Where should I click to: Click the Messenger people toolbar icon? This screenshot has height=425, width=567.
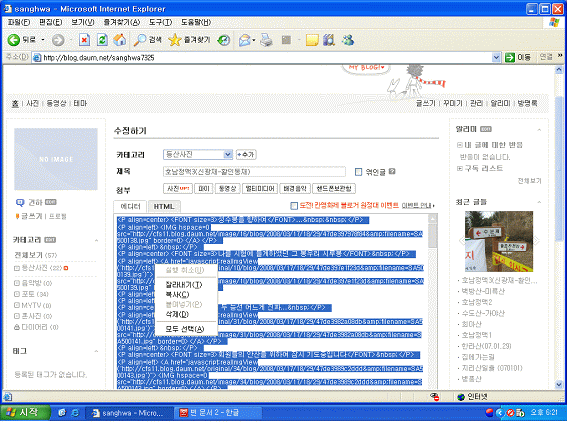[348, 40]
